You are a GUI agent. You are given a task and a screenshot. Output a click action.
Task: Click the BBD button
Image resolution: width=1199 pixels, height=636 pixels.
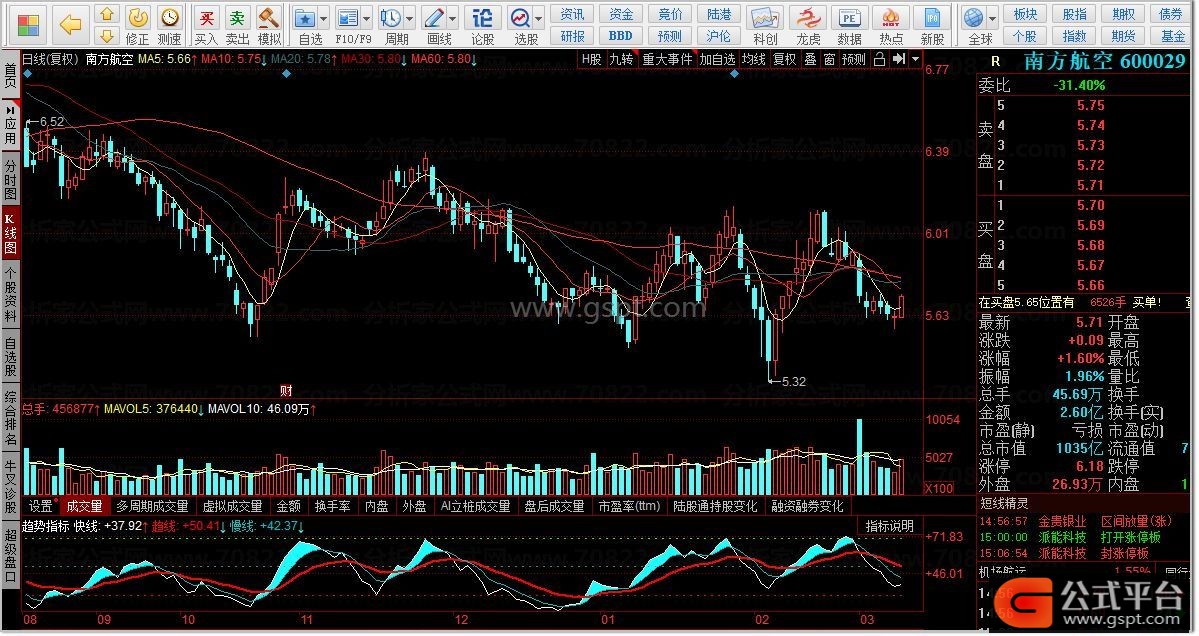click(621, 36)
